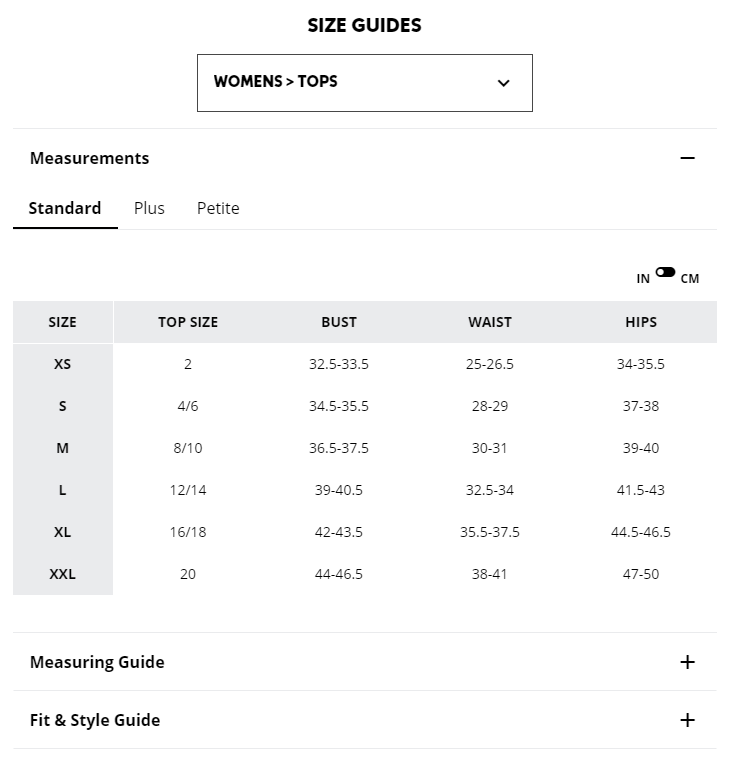This screenshot has height=761, width=730.
Task: Select the Standard tab
Action: click(x=65, y=208)
